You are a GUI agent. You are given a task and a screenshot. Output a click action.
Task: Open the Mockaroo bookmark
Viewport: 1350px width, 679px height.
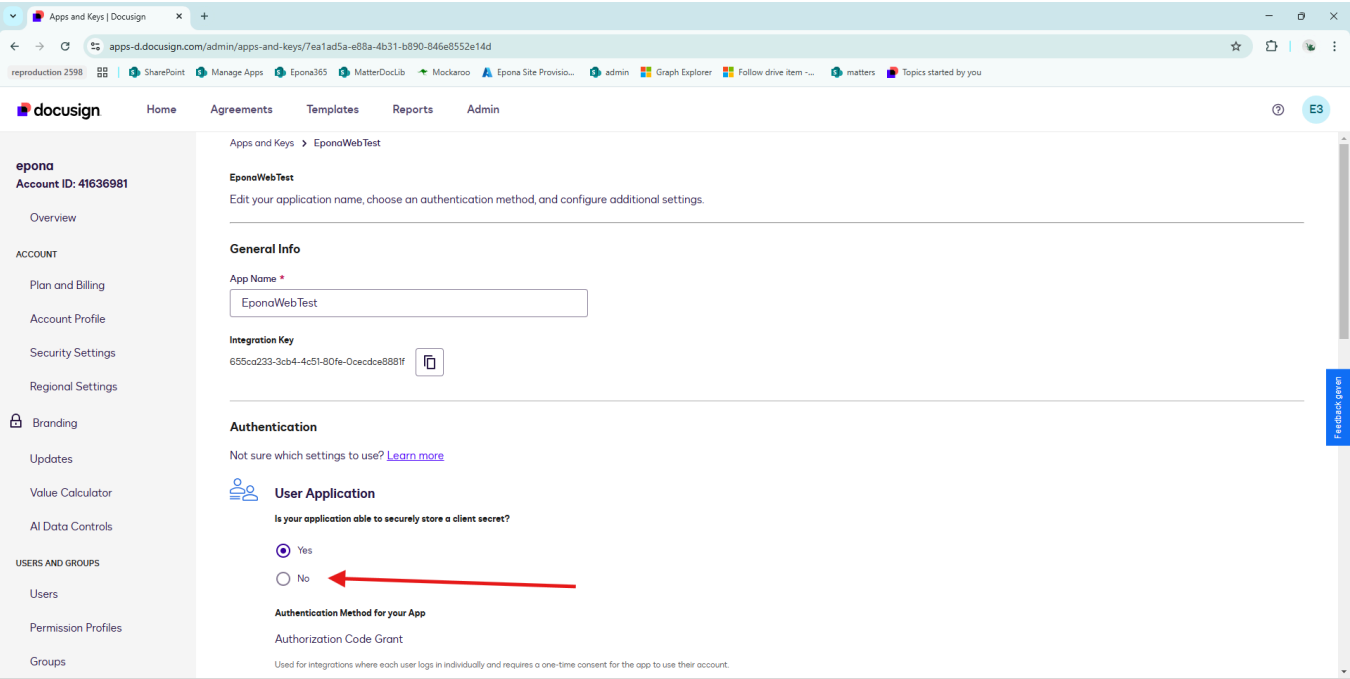click(x=443, y=72)
